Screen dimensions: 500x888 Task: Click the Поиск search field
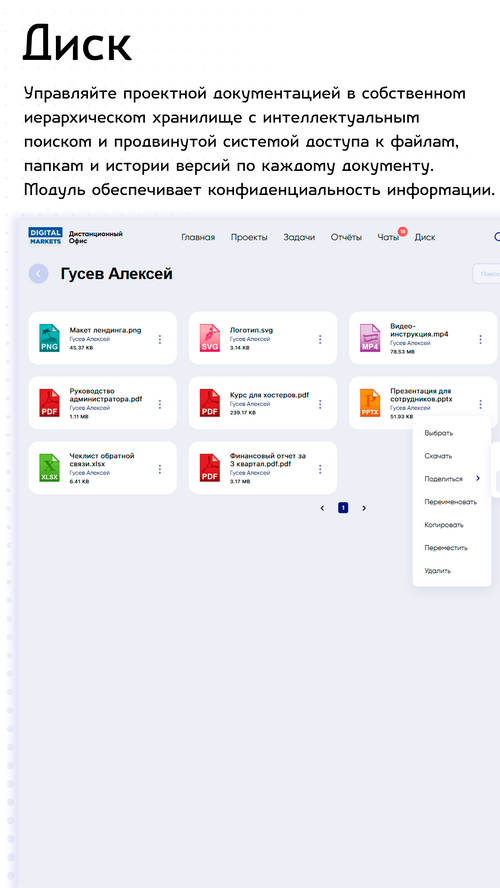(x=486, y=274)
